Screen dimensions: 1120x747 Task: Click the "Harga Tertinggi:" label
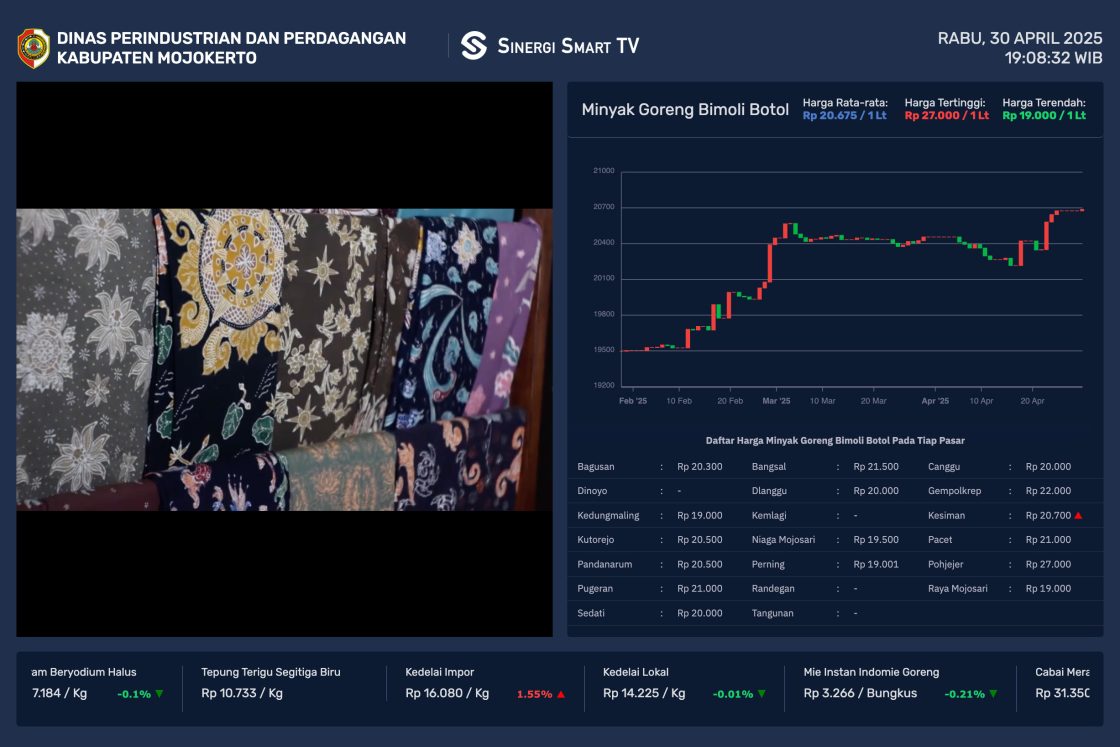945,103
